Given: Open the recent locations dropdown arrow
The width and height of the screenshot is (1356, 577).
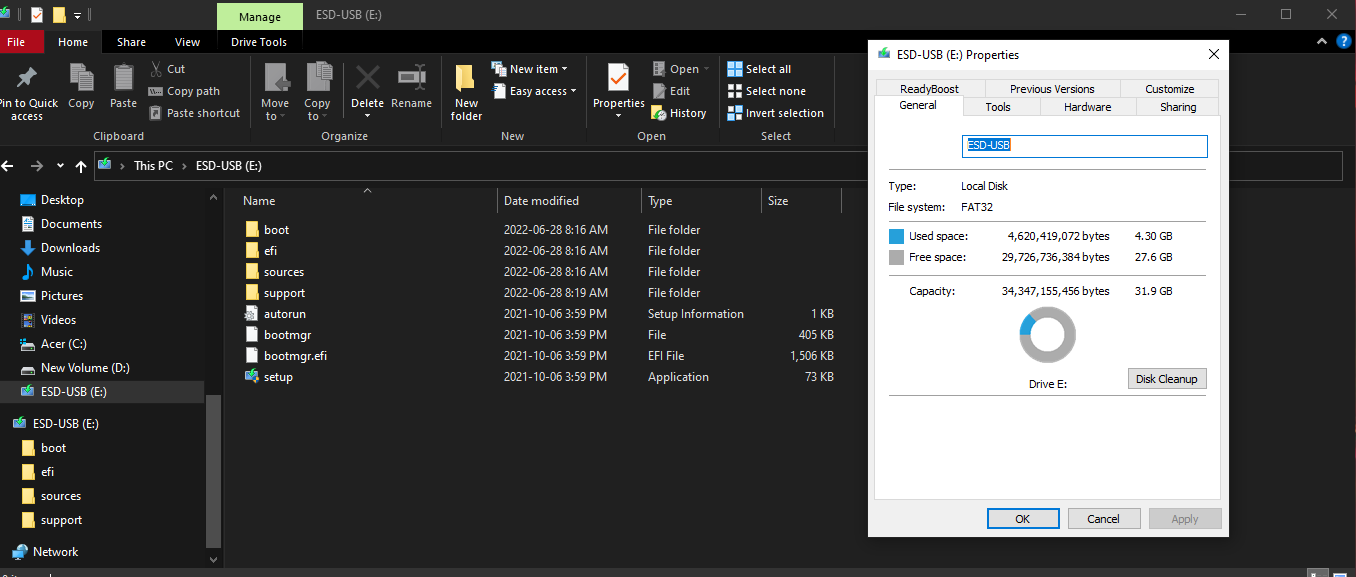Looking at the screenshot, I should pos(61,166).
